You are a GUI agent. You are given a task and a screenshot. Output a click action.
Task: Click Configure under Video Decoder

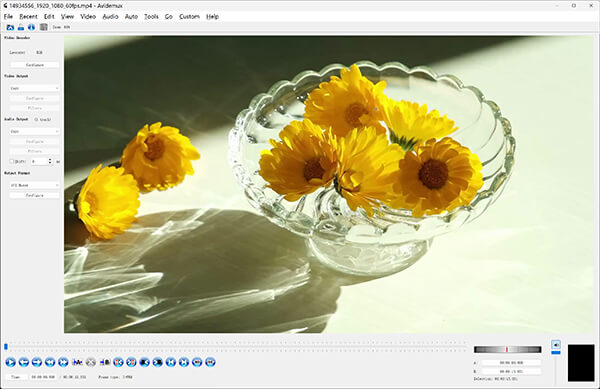click(x=34, y=65)
